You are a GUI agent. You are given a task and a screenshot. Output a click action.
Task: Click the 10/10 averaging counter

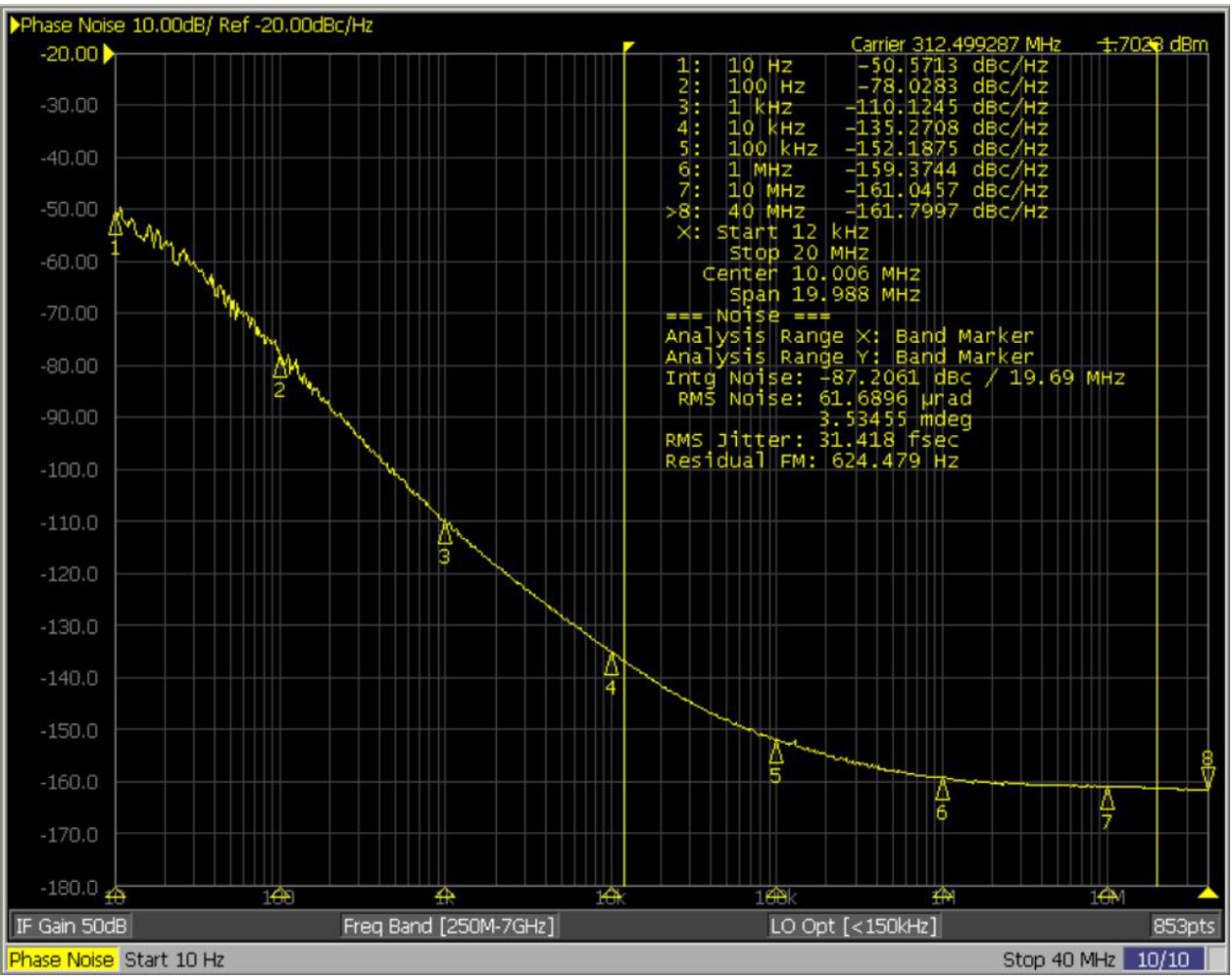pos(1162,960)
